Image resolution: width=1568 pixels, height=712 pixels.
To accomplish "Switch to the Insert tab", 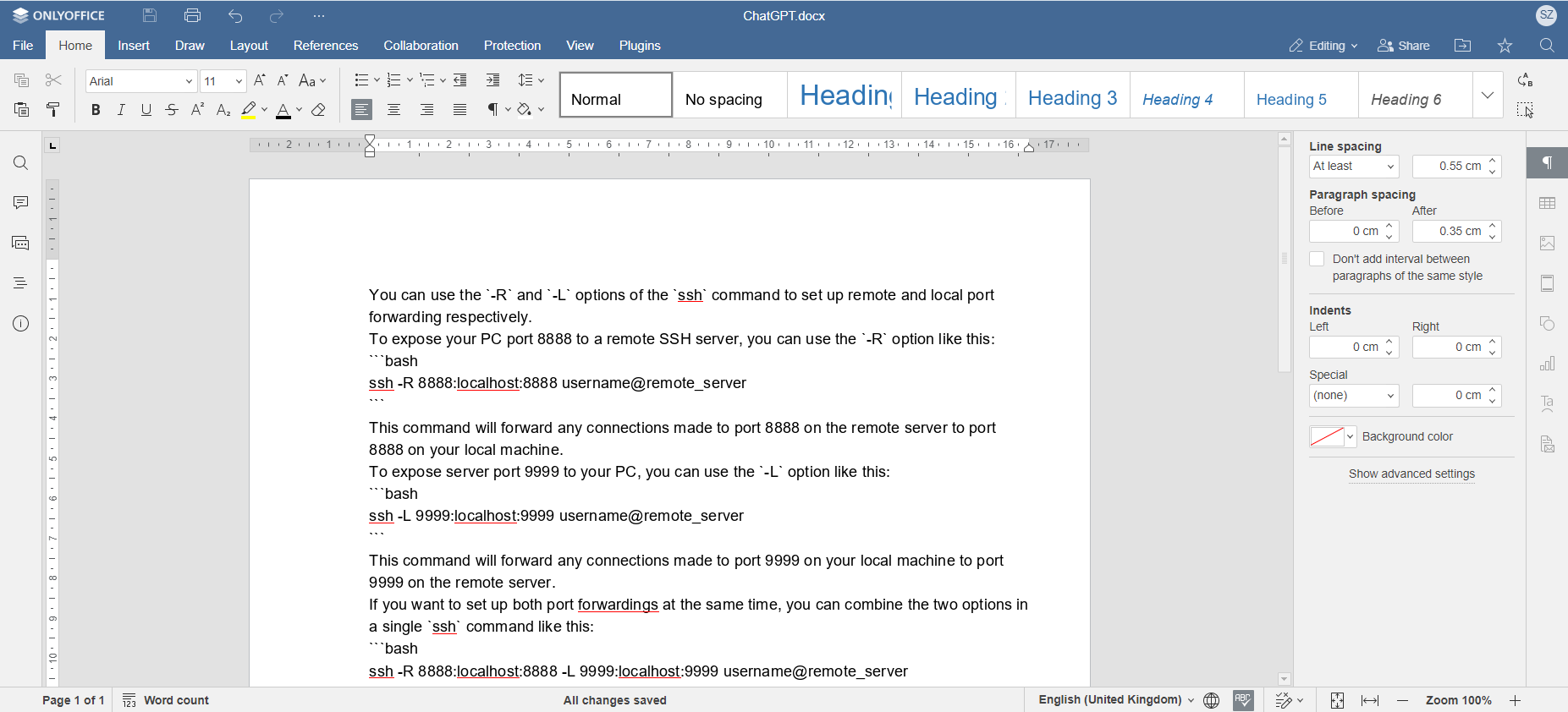I will tap(134, 46).
